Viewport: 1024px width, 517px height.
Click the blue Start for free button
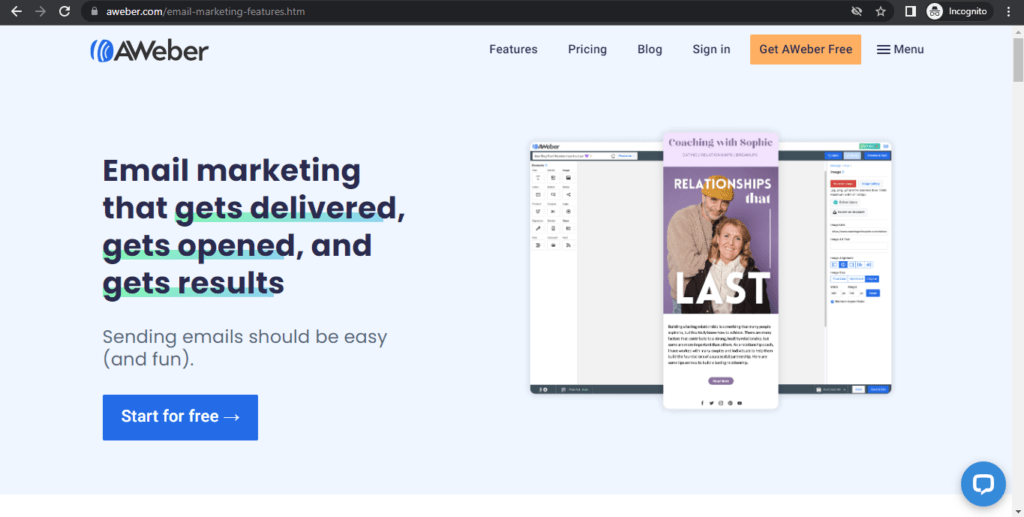point(180,417)
